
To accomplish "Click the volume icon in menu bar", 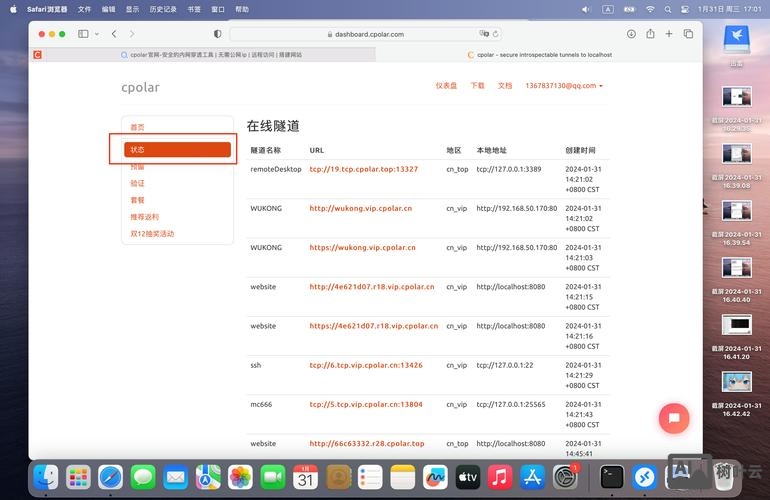I will 586,9.
